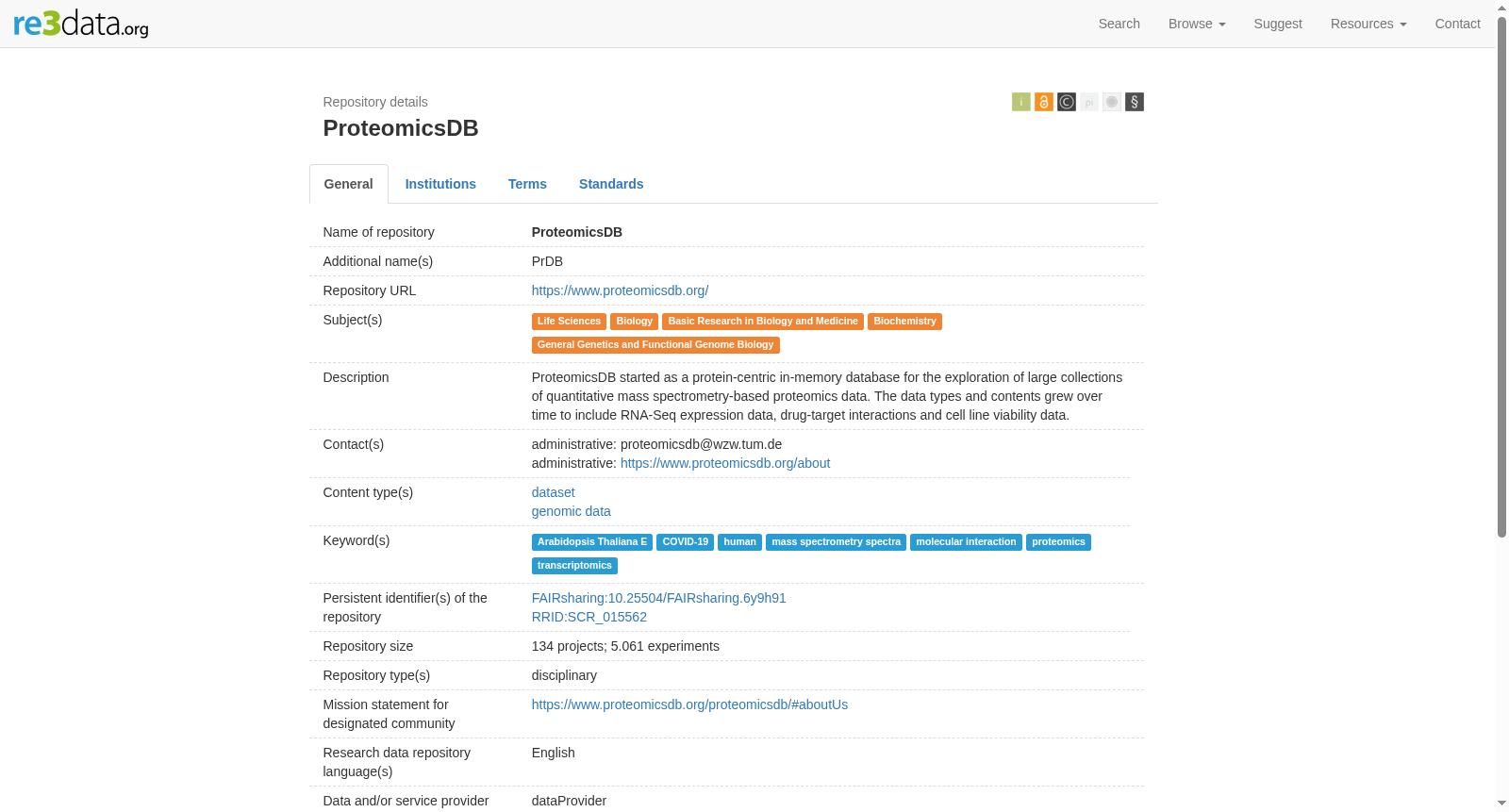This screenshot has width=1509, height=812.
Task: Open the mission statement #aboutUs link
Action: click(x=689, y=704)
